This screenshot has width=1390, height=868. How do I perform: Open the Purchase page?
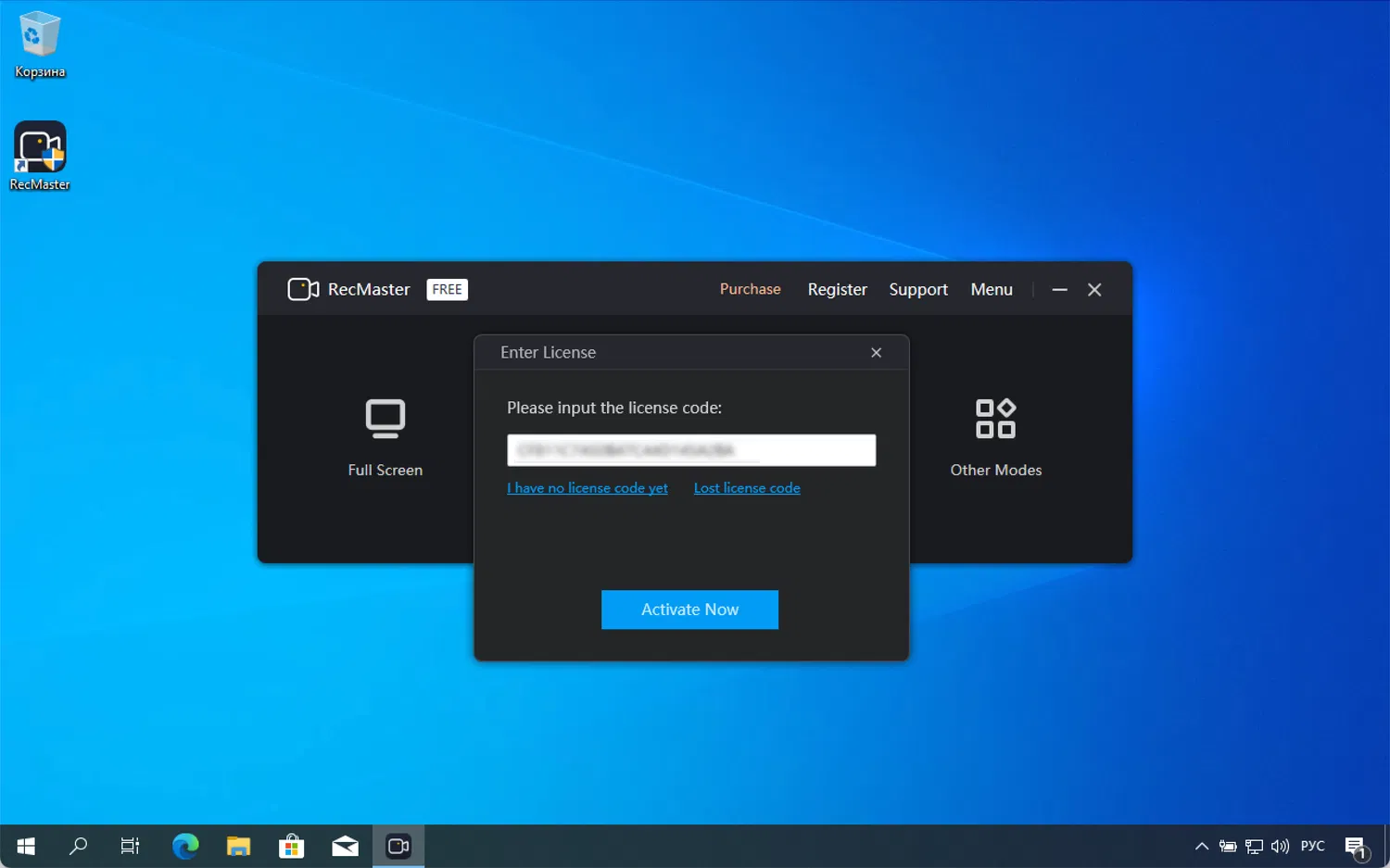point(750,289)
